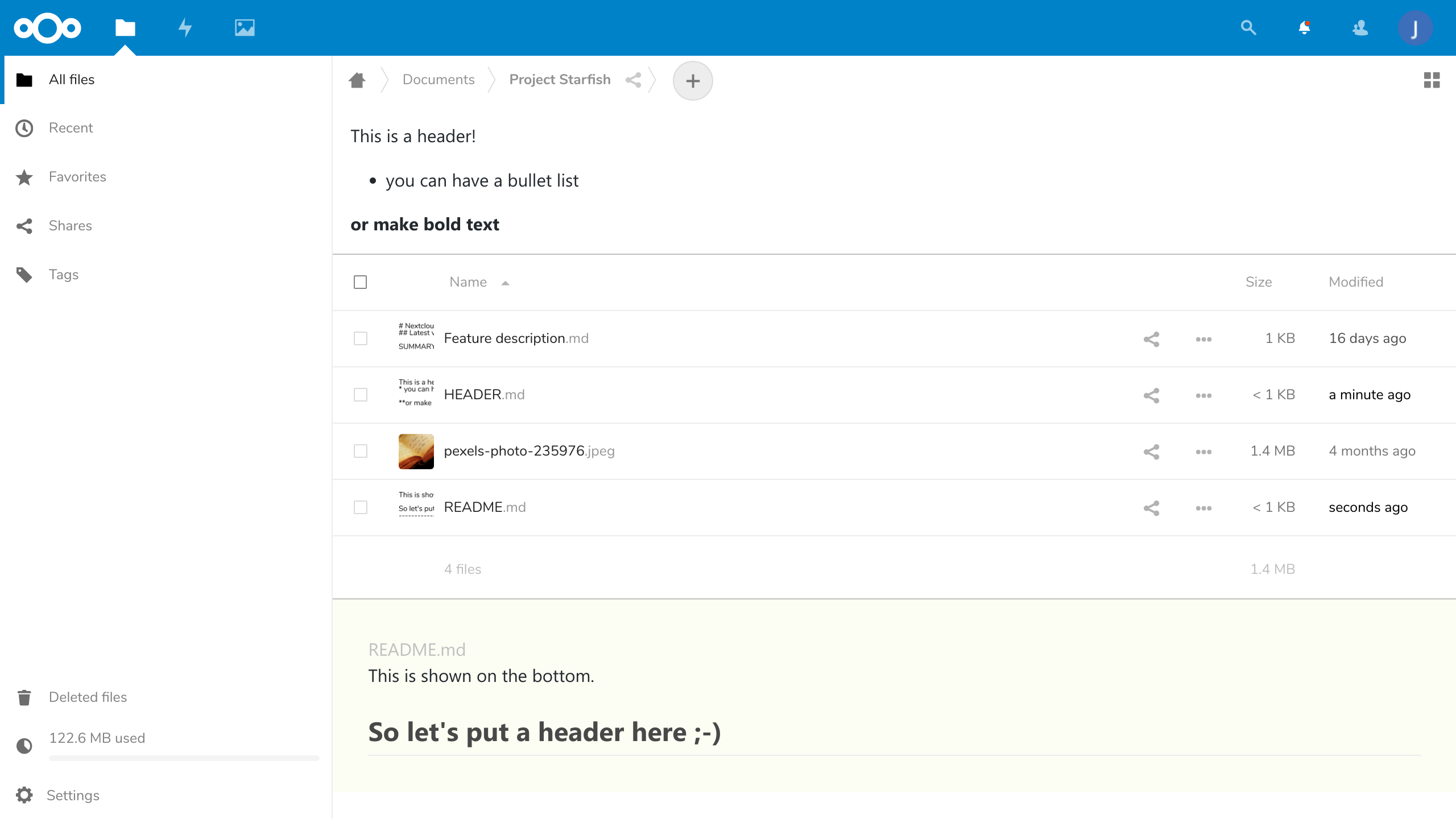This screenshot has height=819, width=1456.
Task: Select the pexels-photo-235976.jpeg checkbox
Action: (360, 451)
